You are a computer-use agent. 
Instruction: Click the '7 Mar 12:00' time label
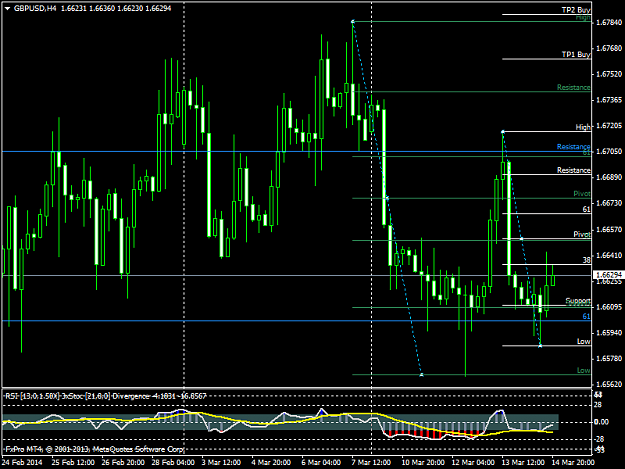[x=371, y=462]
